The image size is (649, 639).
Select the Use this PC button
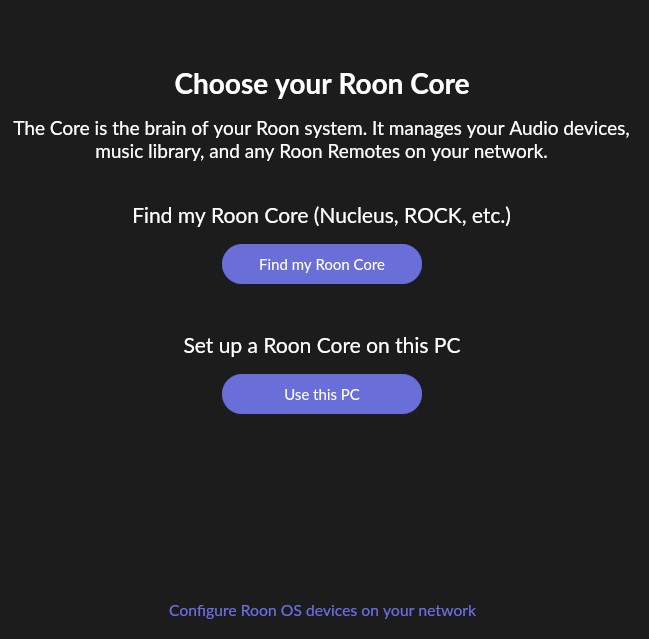[322, 394]
